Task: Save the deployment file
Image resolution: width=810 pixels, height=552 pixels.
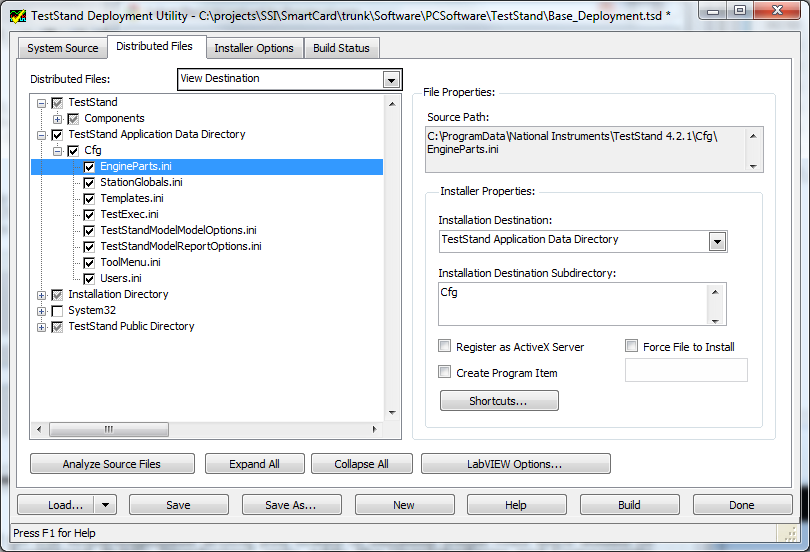Action: (x=179, y=505)
